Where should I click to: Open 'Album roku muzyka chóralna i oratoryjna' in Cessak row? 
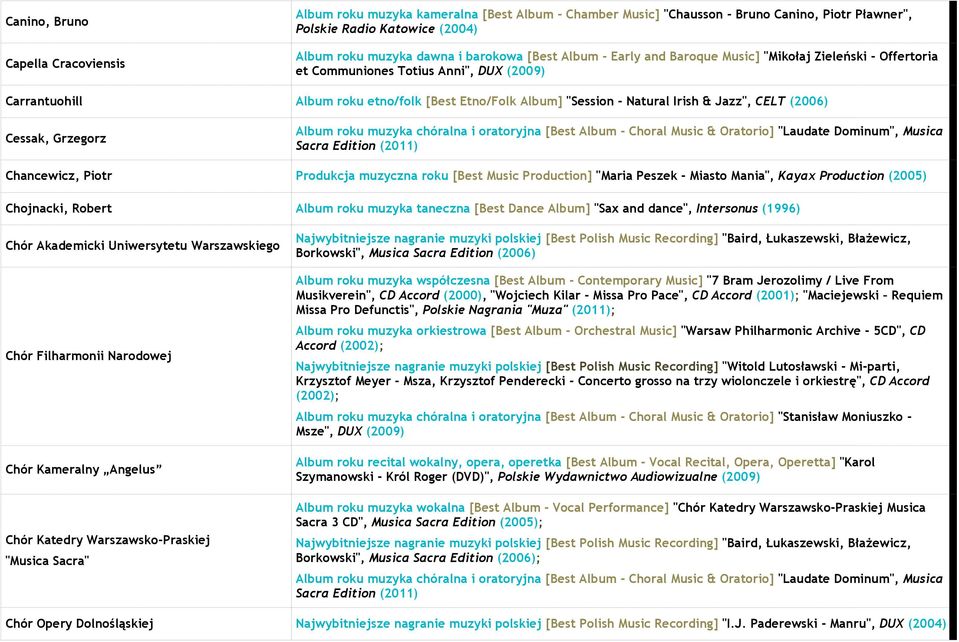click(x=418, y=131)
